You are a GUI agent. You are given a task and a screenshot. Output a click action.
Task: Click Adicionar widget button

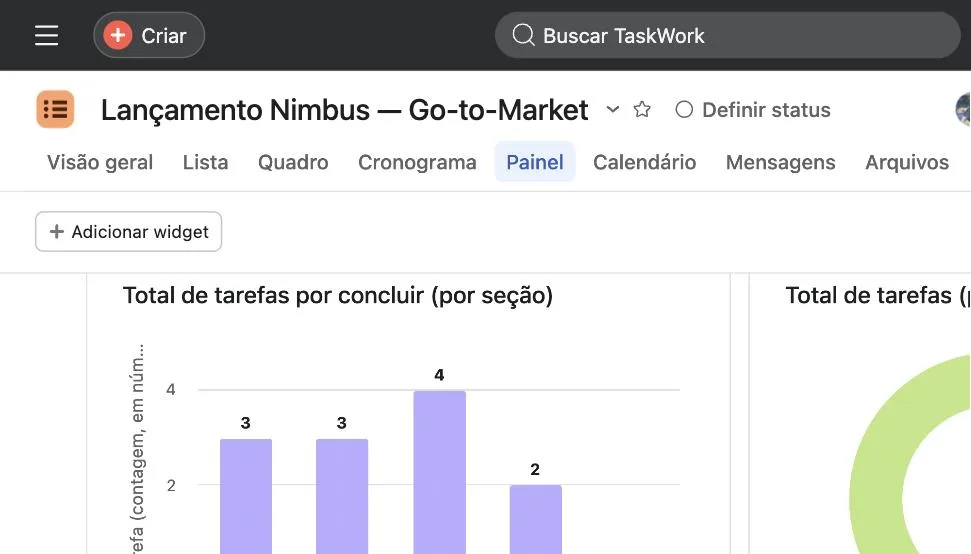tap(129, 232)
